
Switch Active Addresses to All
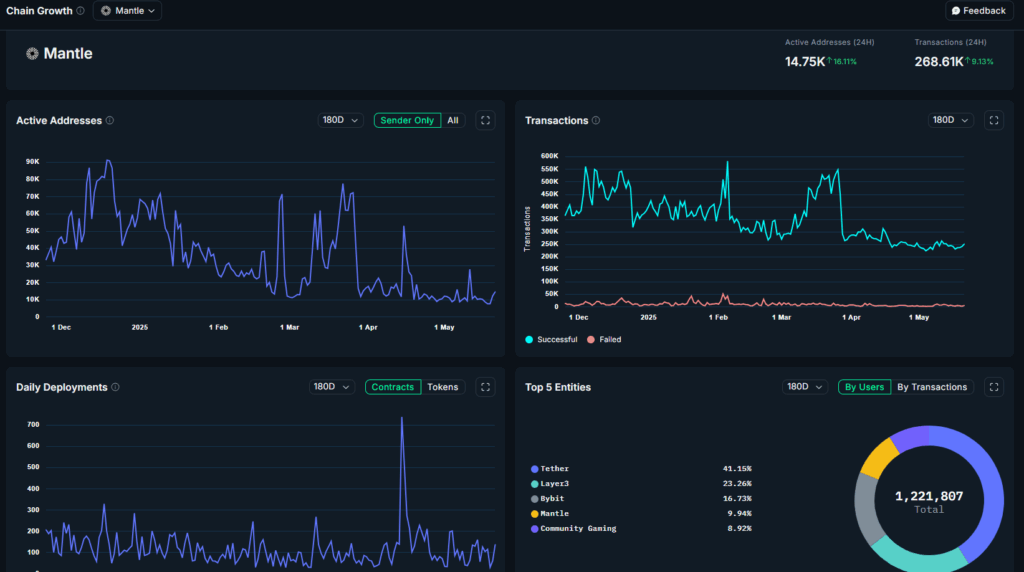(x=453, y=120)
